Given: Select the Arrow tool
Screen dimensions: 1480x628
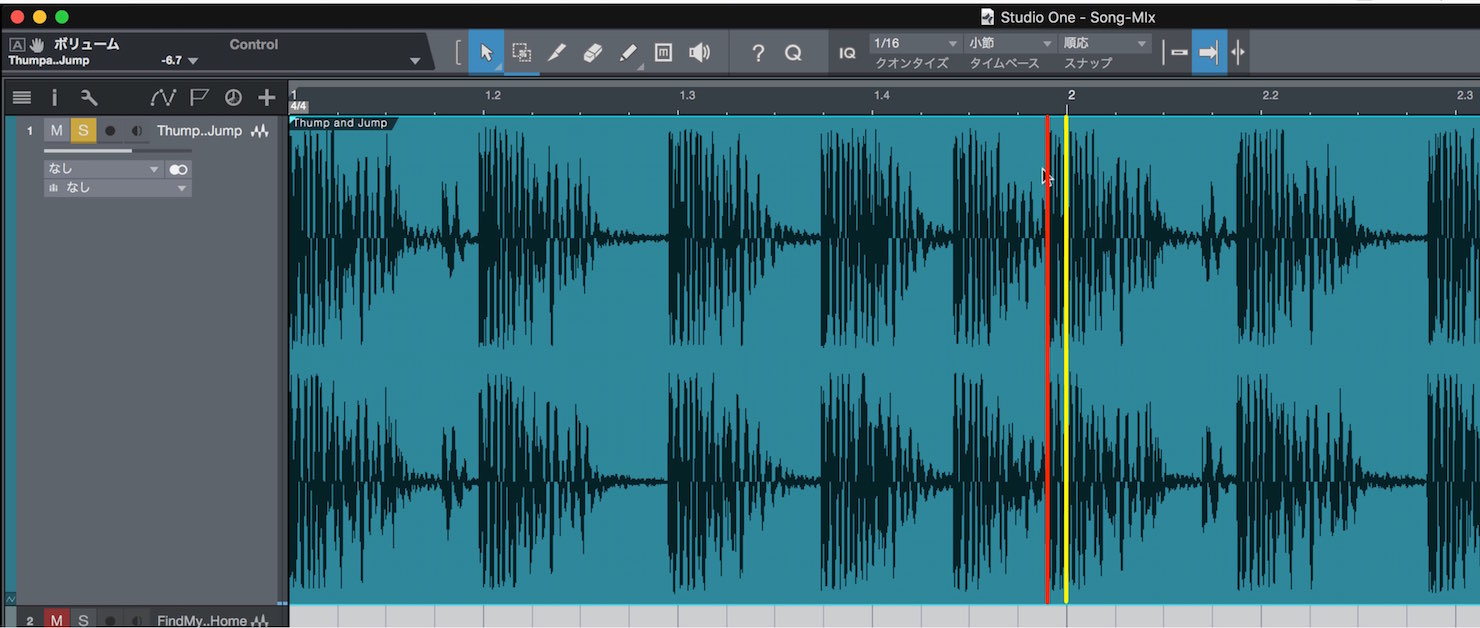Looking at the screenshot, I should [486, 53].
